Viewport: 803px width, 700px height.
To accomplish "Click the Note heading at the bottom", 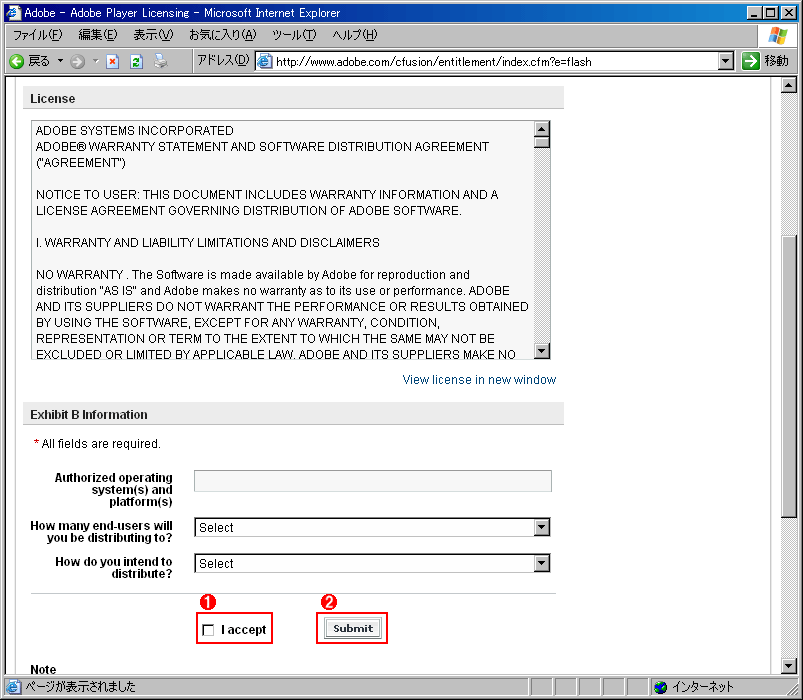I will point(43,669).
